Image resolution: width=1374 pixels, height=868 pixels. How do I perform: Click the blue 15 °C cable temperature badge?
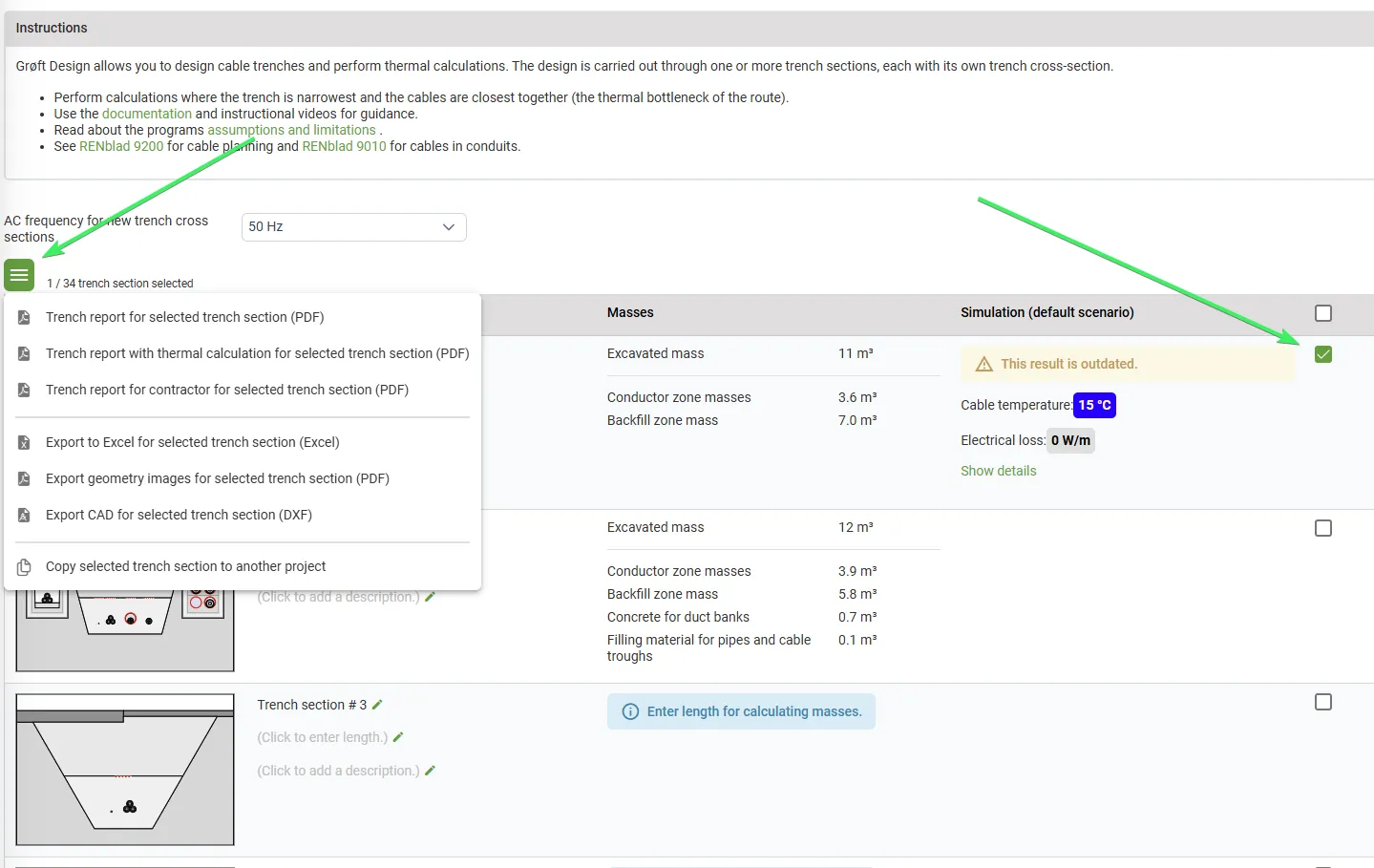click(x=1094, y=405)
